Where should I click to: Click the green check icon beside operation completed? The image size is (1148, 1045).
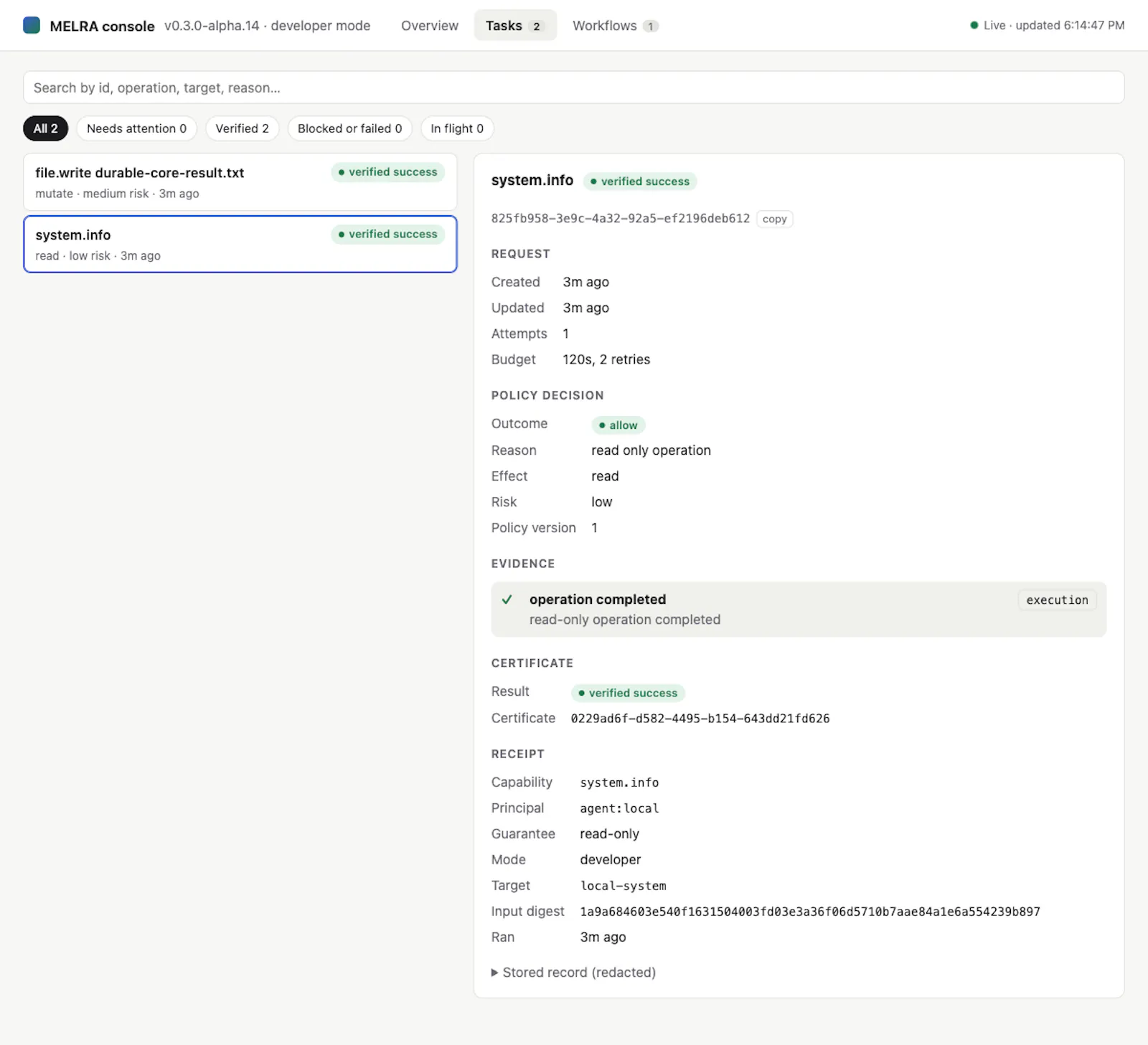coord(507,600)
